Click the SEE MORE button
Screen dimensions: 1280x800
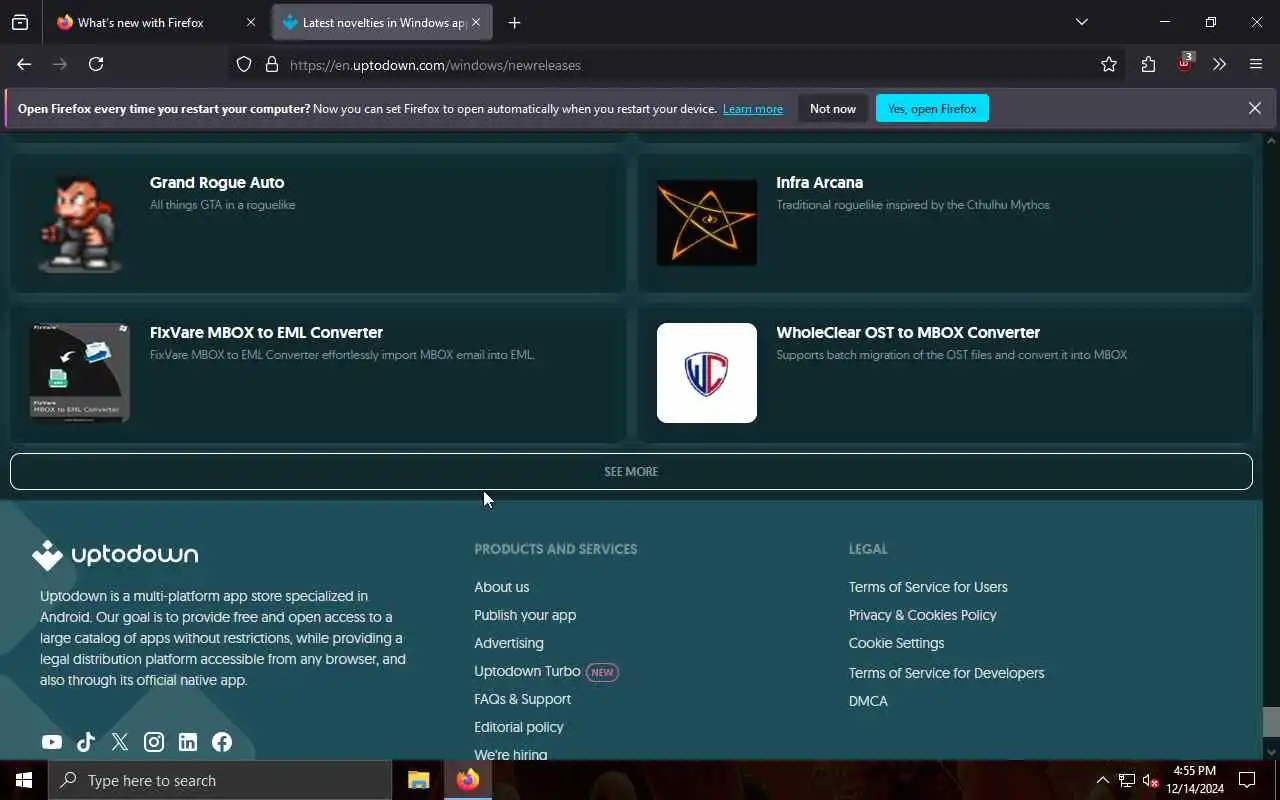click(x=631, y=471)
